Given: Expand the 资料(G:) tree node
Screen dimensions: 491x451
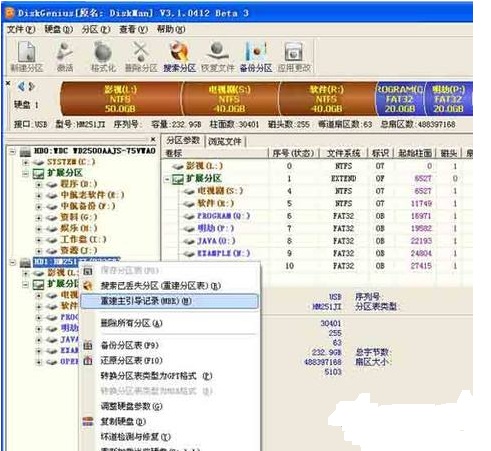Looking at the screenshot, I should click(x=39, y=218).
